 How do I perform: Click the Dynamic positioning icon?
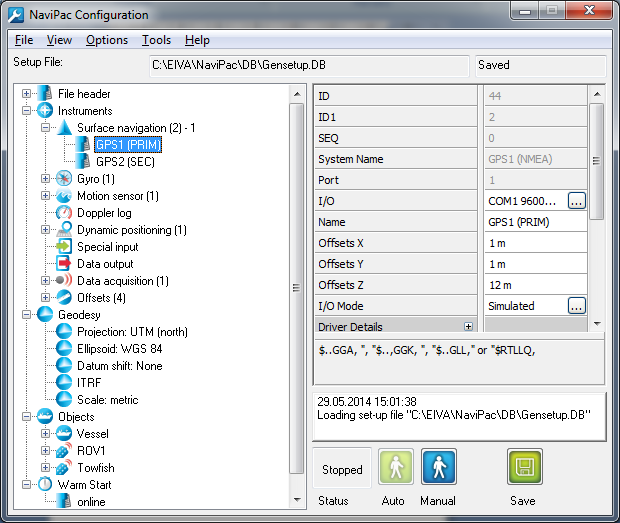64,230
